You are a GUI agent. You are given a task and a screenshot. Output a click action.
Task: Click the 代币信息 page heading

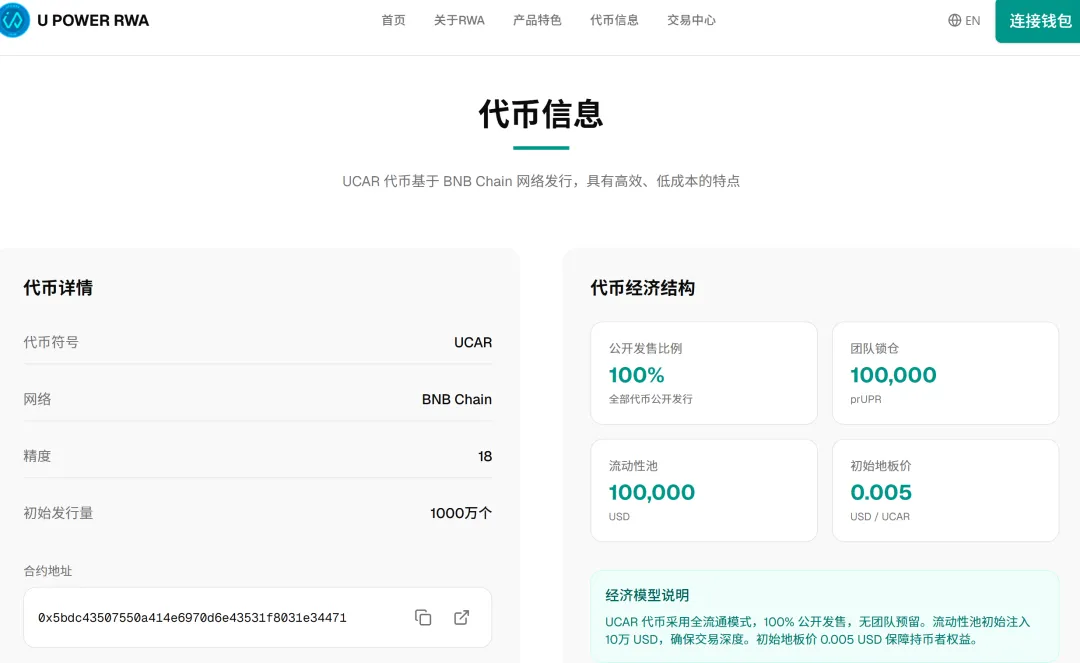tap(541, 114)
